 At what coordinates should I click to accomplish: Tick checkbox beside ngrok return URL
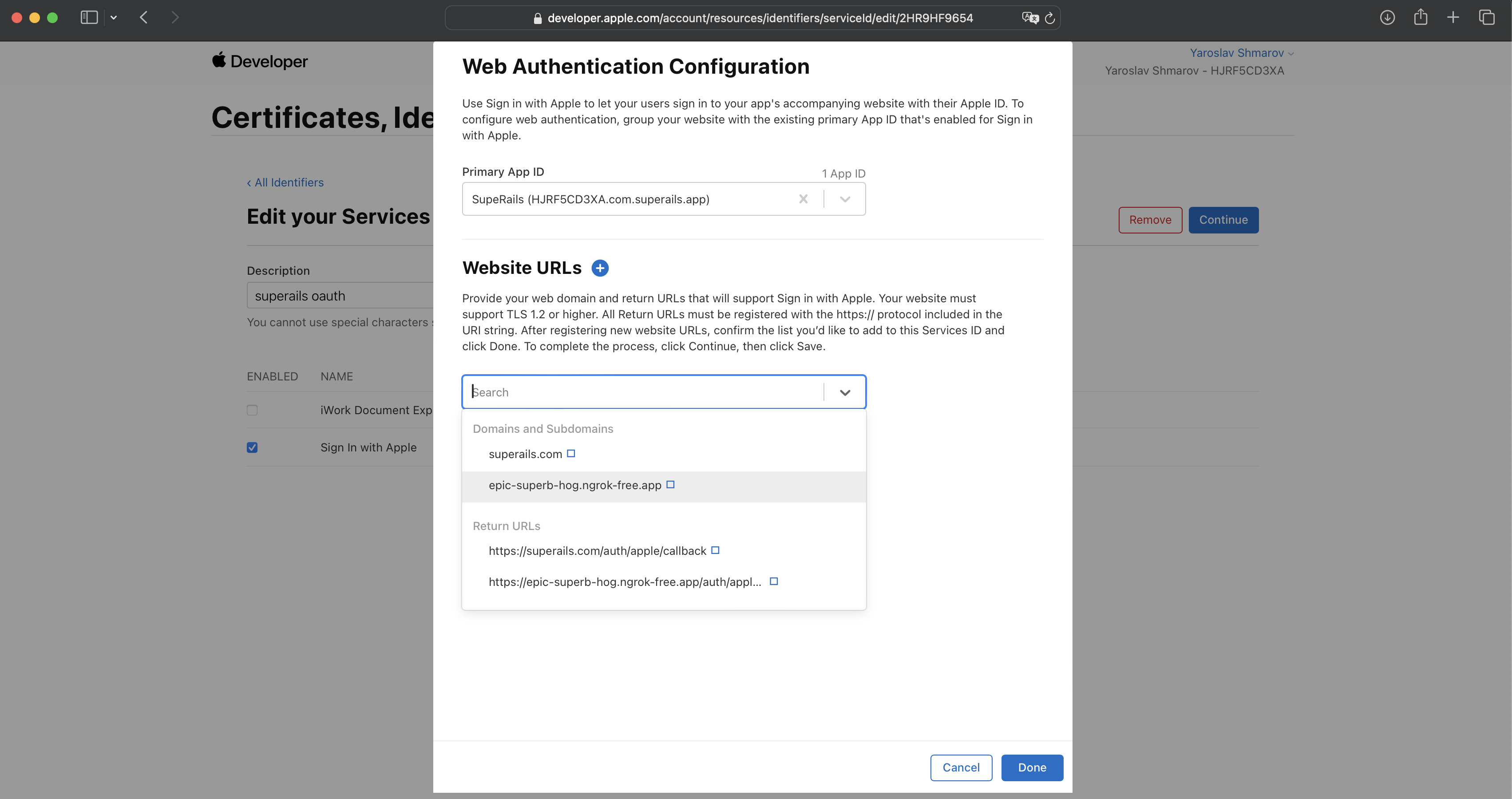[x=774, y=582]
